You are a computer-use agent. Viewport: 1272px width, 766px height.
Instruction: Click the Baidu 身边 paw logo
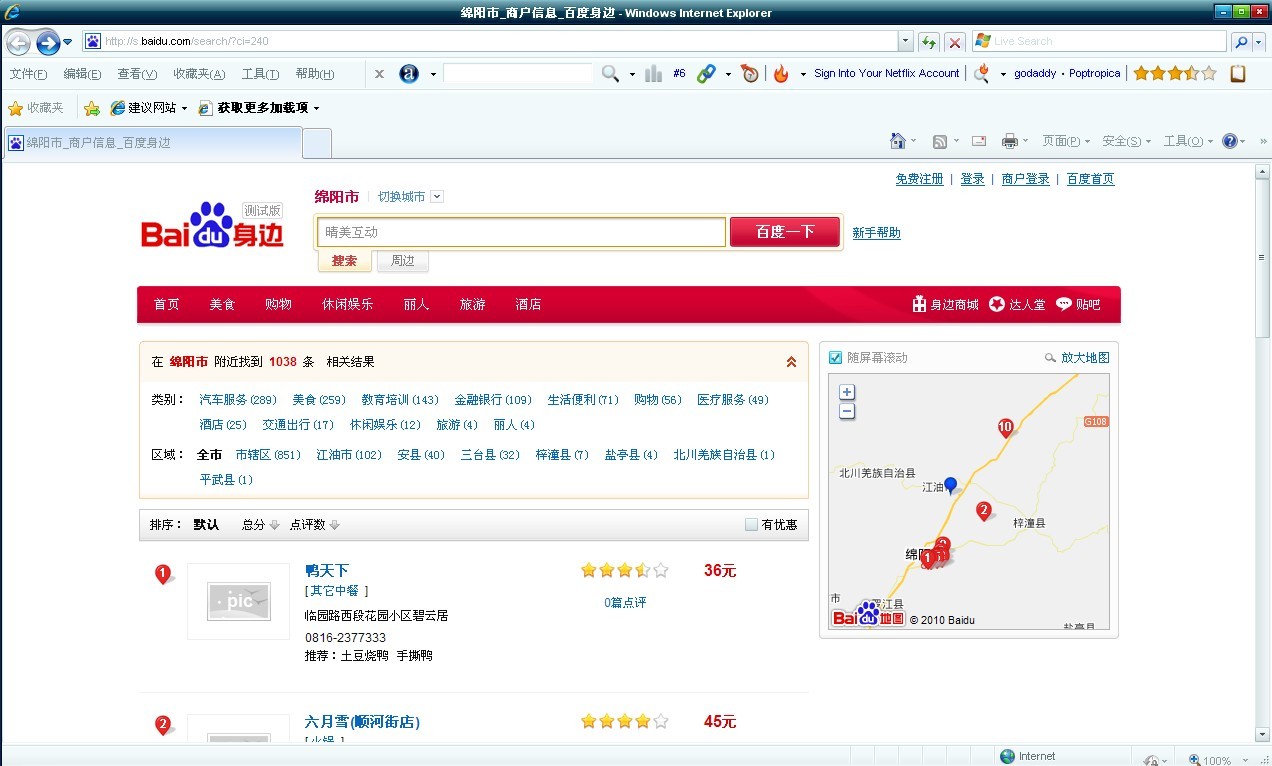pyautogui.click(x=212, y=226)
